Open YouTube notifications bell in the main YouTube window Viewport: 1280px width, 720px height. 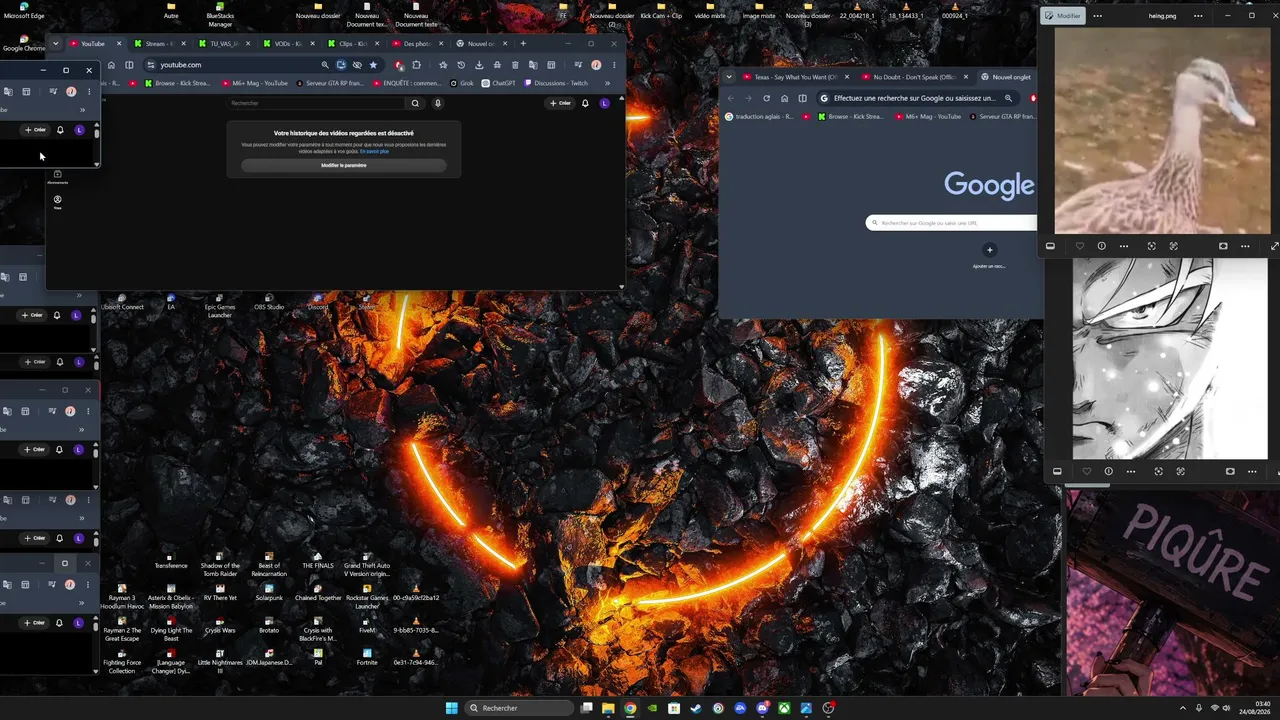(585, 103)
